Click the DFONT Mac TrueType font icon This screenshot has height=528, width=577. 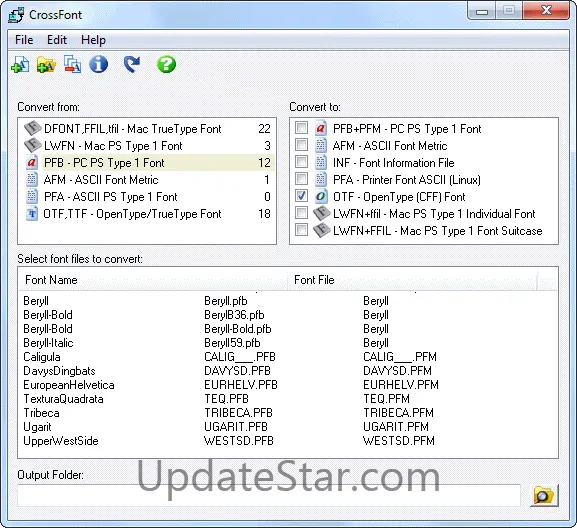(x=32, y=128)
